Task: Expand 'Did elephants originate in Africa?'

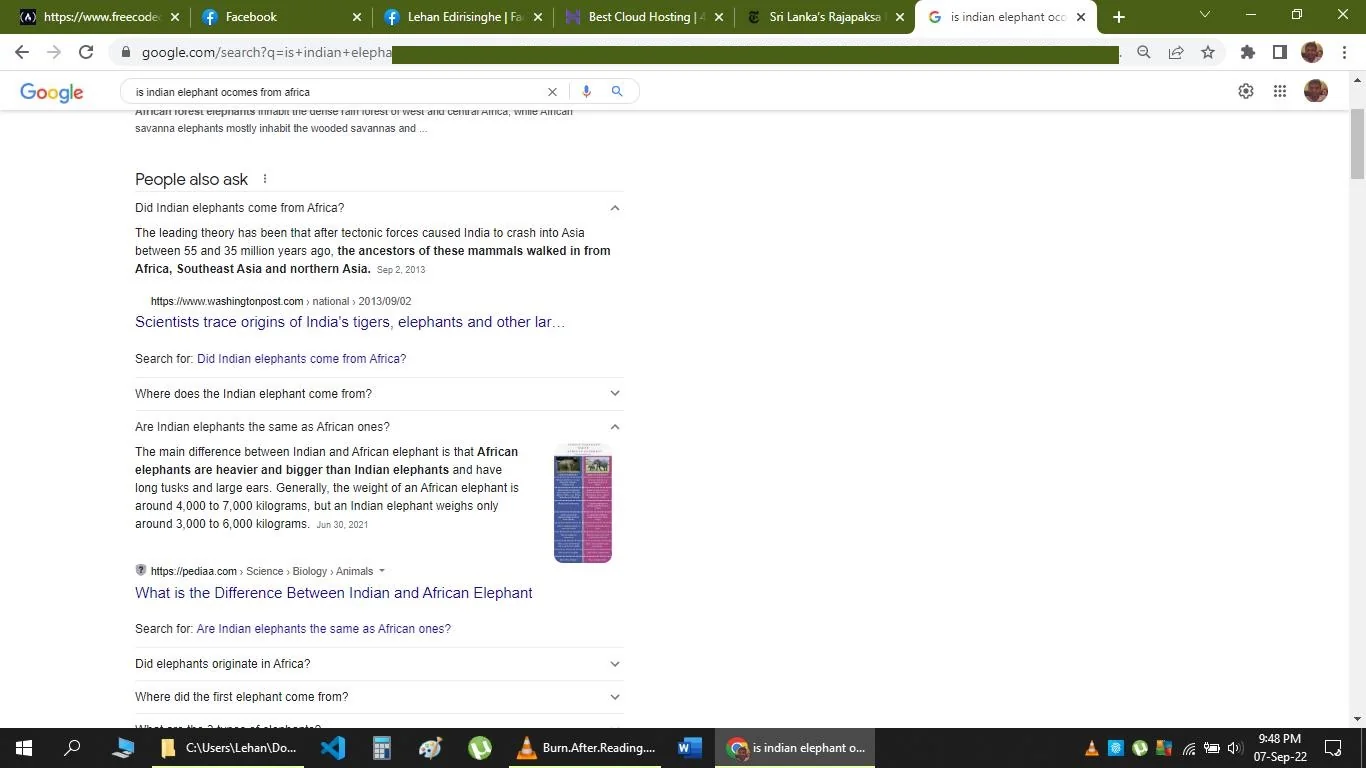Action: 379,664
